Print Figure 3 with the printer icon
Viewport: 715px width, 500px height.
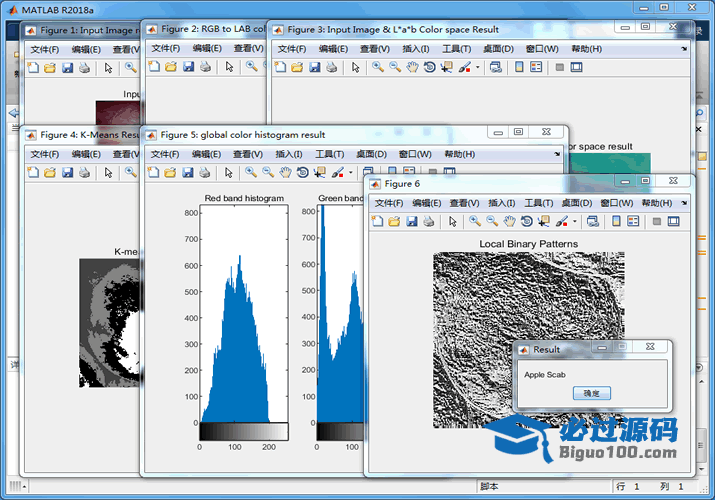331,67
